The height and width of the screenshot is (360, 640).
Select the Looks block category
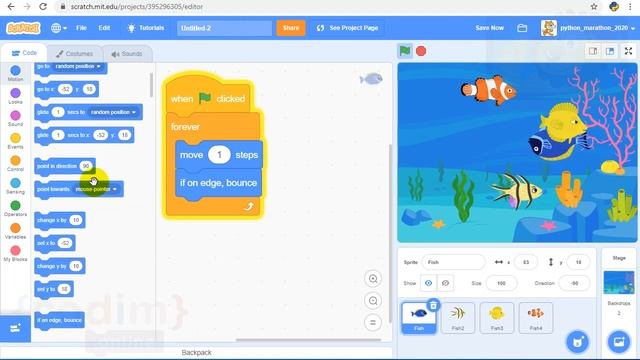pyautogui.click(x=16, y=96)
